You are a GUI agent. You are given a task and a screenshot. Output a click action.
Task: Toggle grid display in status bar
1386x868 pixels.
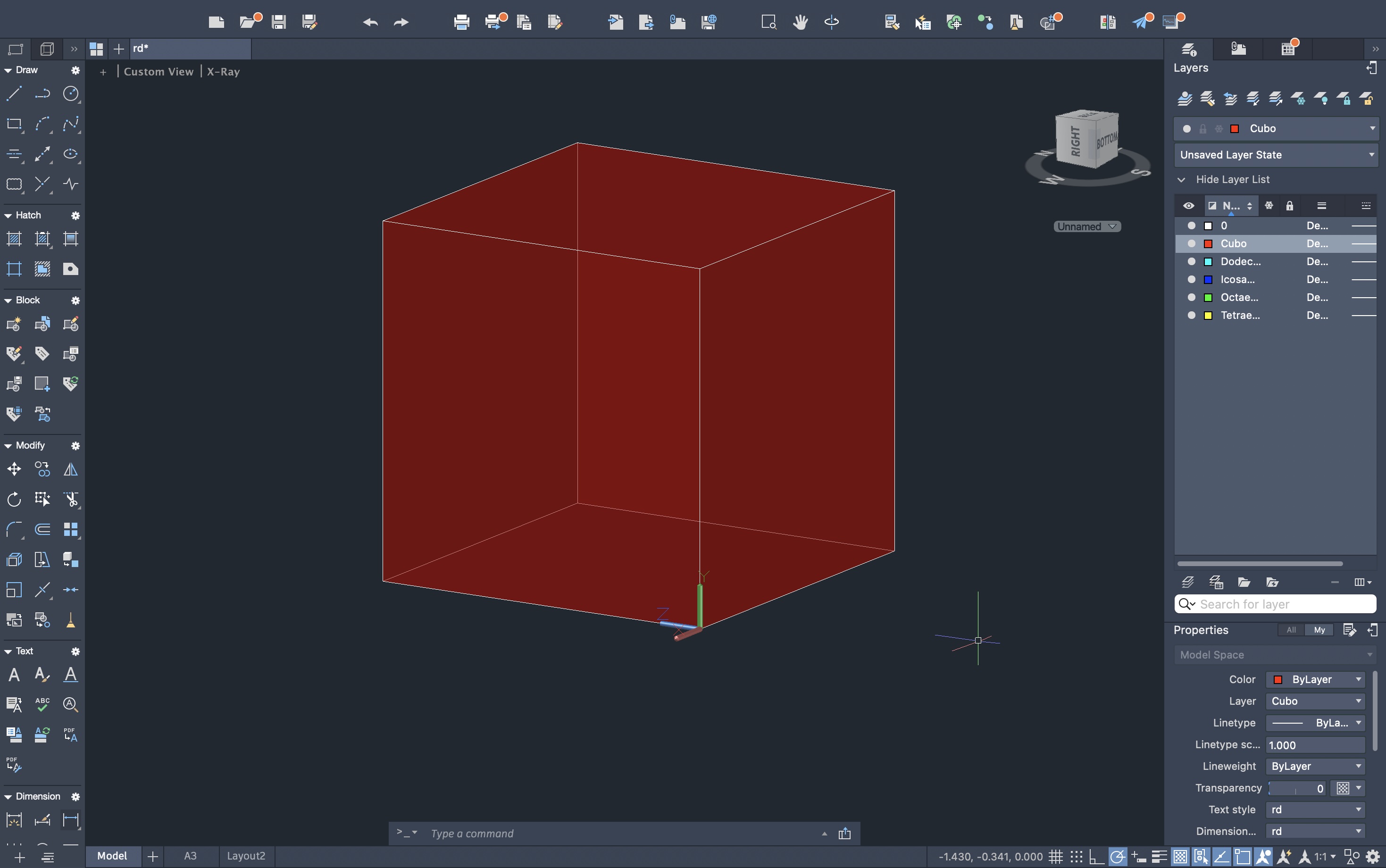click(1055, 857)
